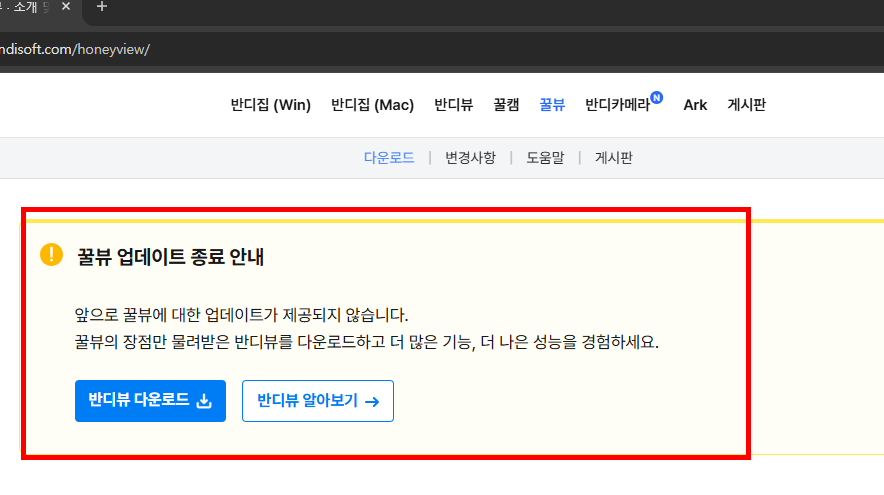The width and height of the screenshot is (884, 495).
Task: Click the text 앞으로 꿀뷰에 대한 업데이트가 제공되지 않습니다
Action: tap(241, 315)
